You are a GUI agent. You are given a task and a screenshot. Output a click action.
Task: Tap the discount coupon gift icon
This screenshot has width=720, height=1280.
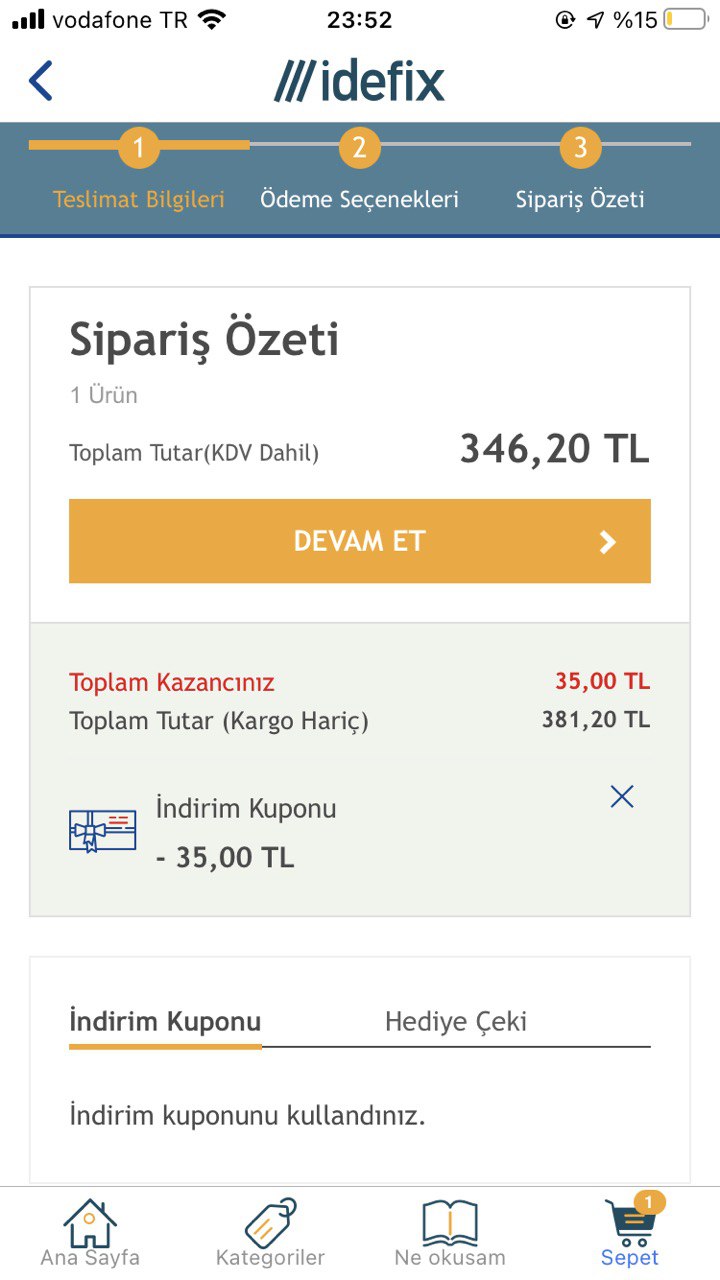click(x=102, y=831)
